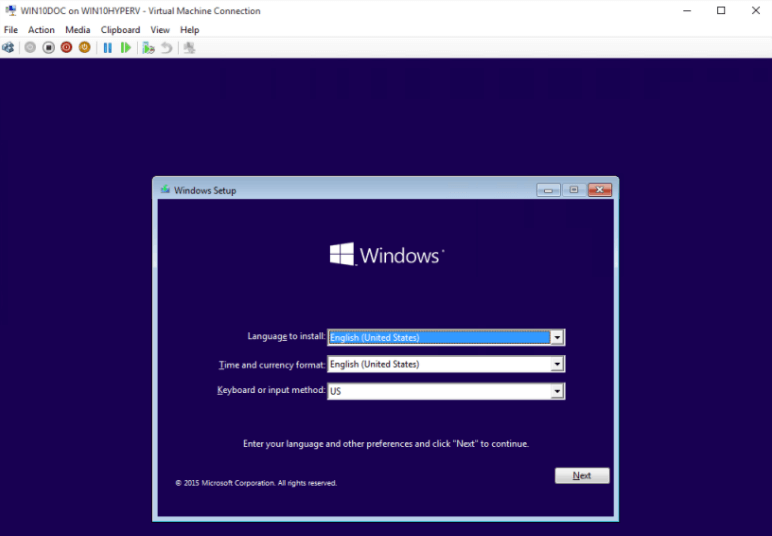
Task: Click the 'Keyboard or input method:' label
Action: pos(271,390)
